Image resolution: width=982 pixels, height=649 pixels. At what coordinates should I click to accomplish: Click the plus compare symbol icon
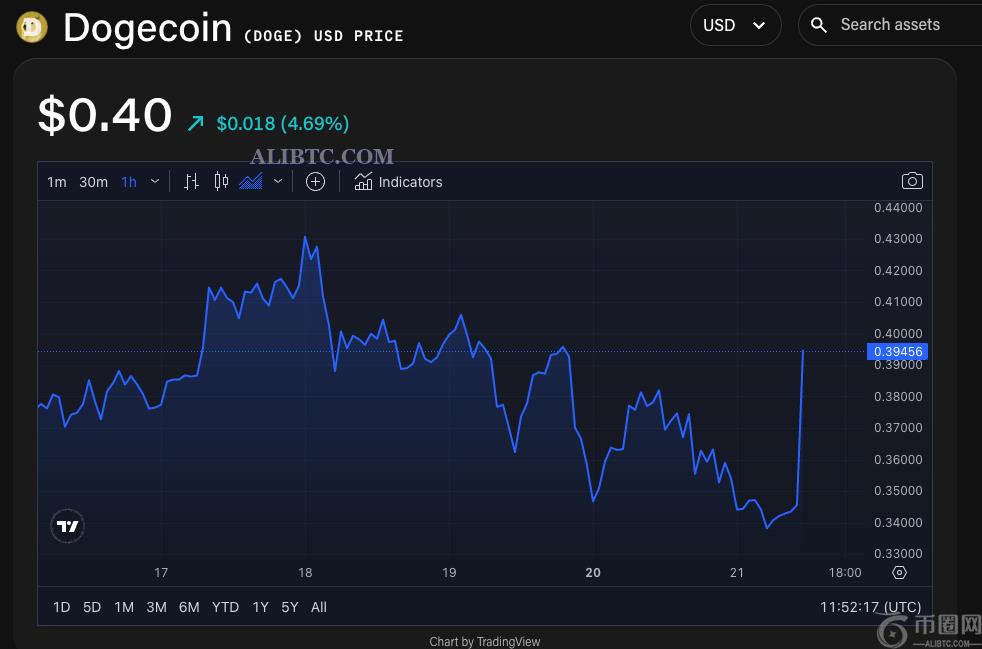(x=315, y=182)
